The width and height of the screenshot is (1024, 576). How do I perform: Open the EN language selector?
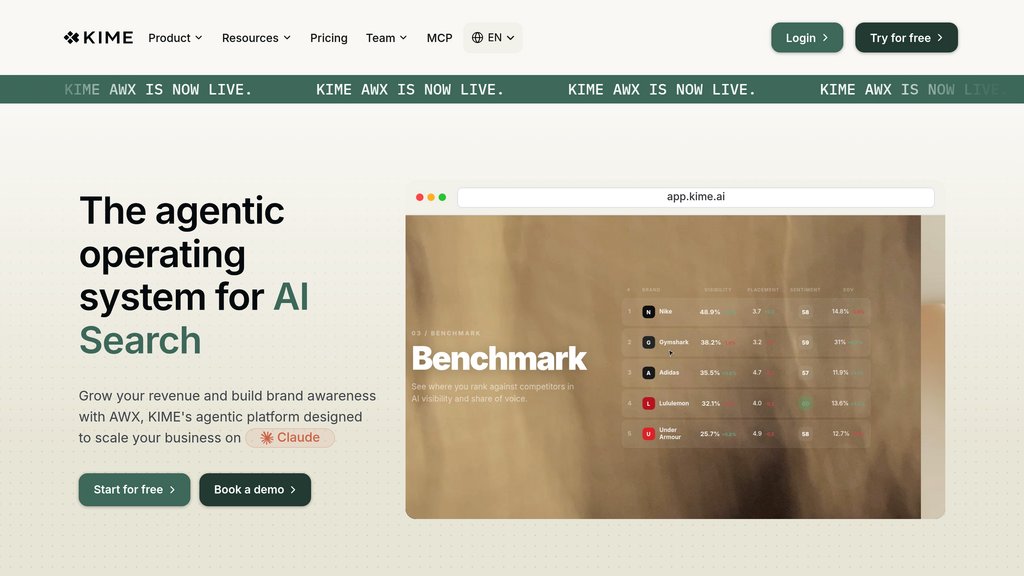[x=493, y=38]
